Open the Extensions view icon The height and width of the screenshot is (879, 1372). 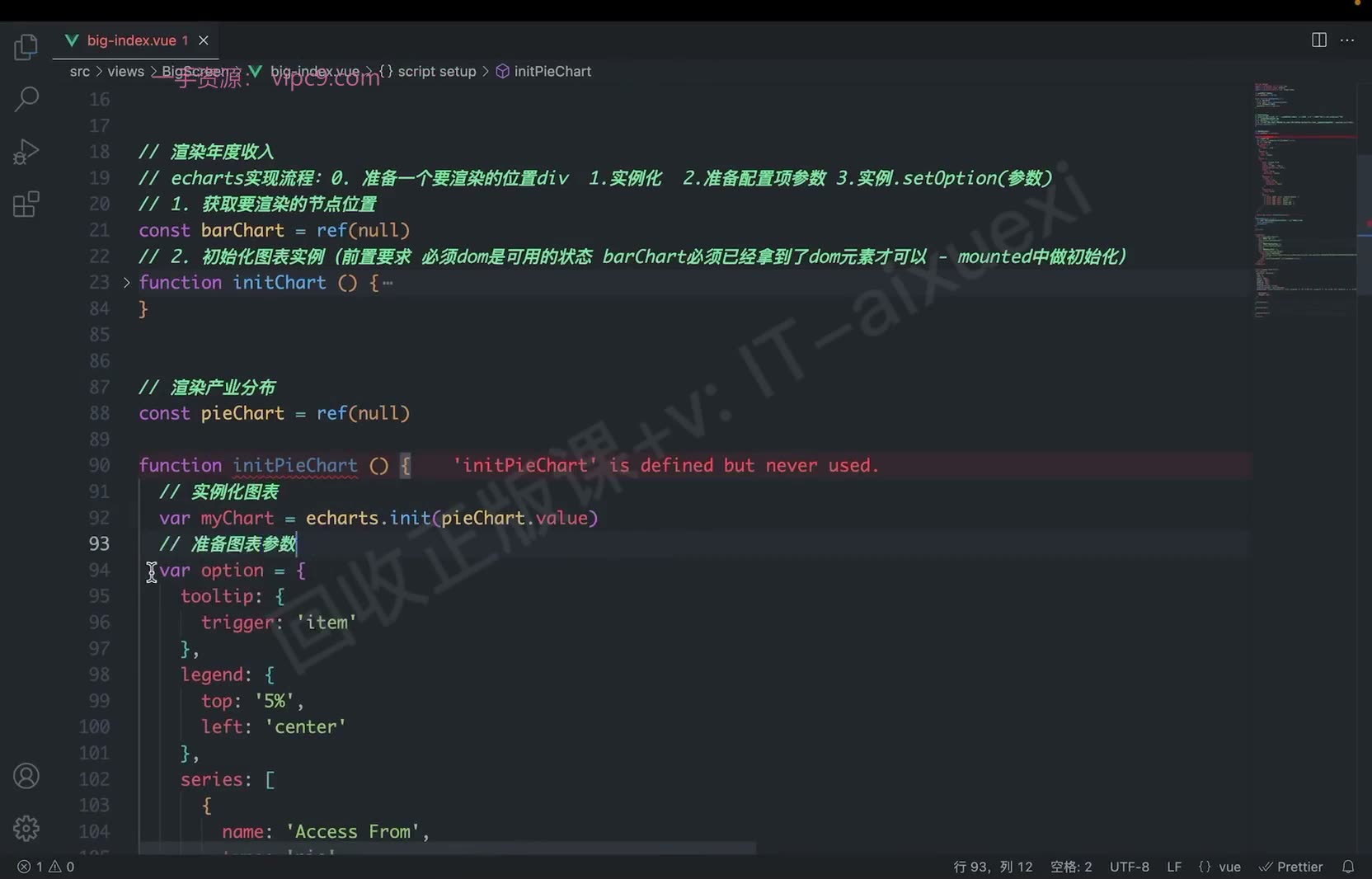tap(26, 204)
